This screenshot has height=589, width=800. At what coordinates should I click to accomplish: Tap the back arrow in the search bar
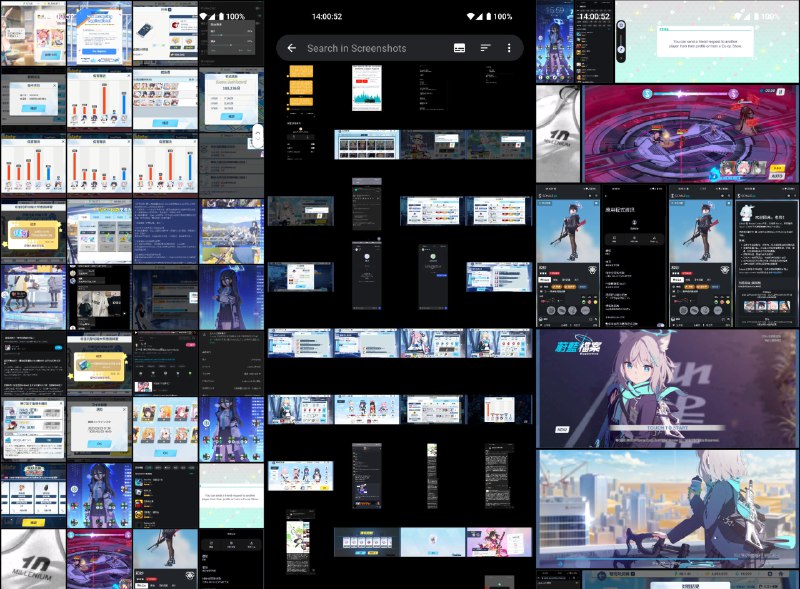[x=292, y=48]
